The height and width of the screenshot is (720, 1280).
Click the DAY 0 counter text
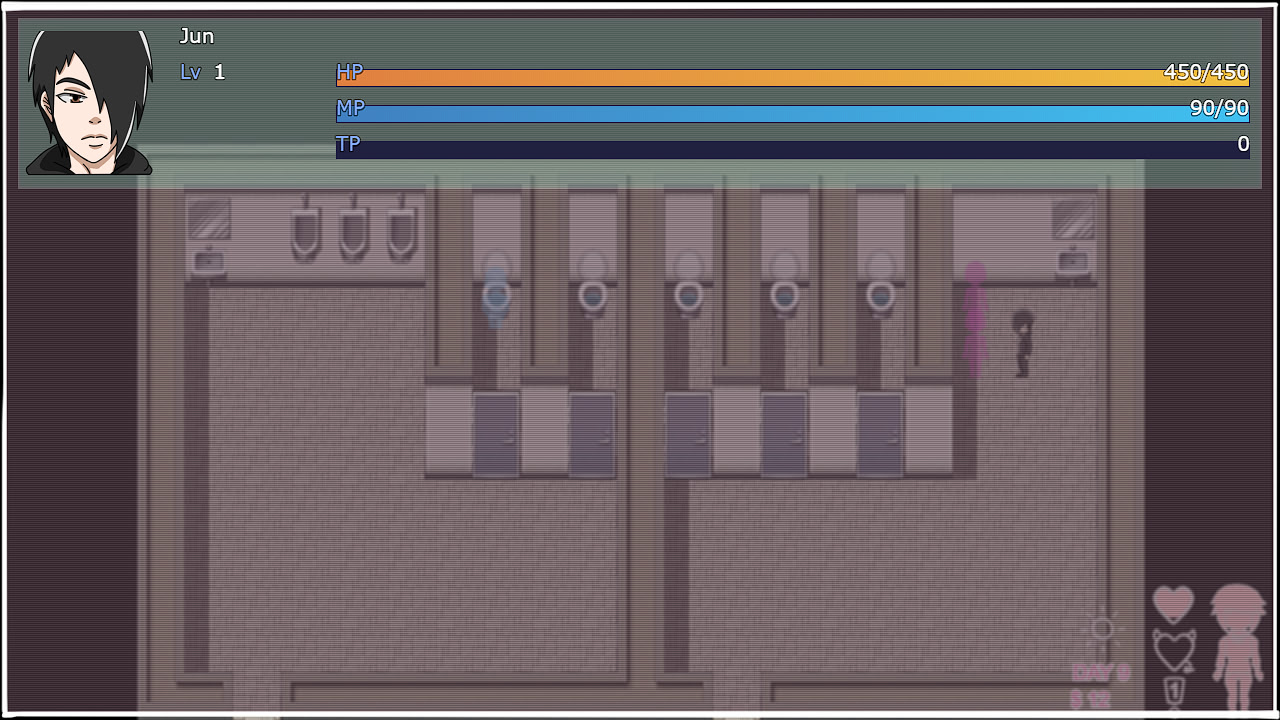pos(1100,672)
